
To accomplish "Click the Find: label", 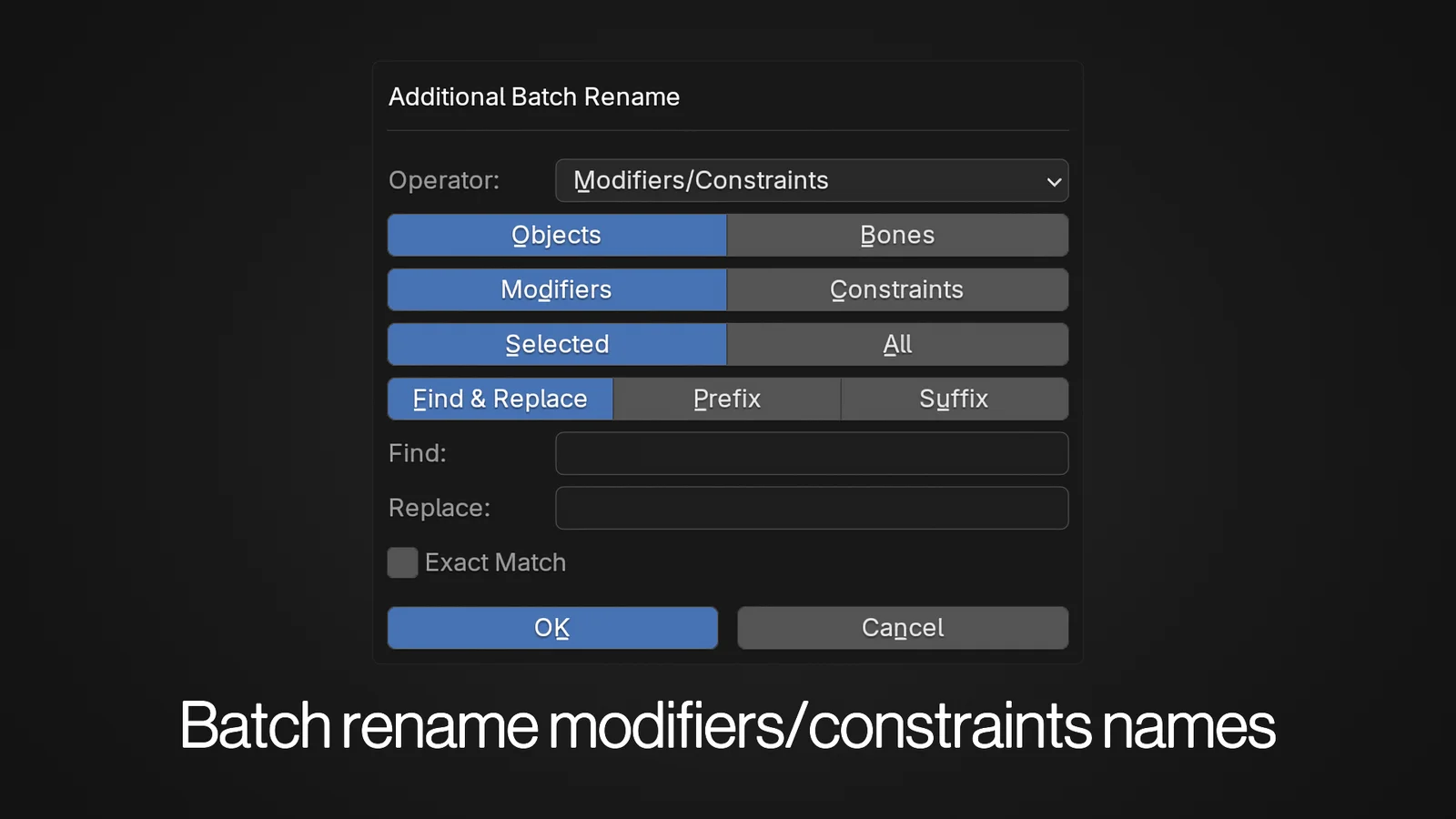I will (x=417, y=453).
